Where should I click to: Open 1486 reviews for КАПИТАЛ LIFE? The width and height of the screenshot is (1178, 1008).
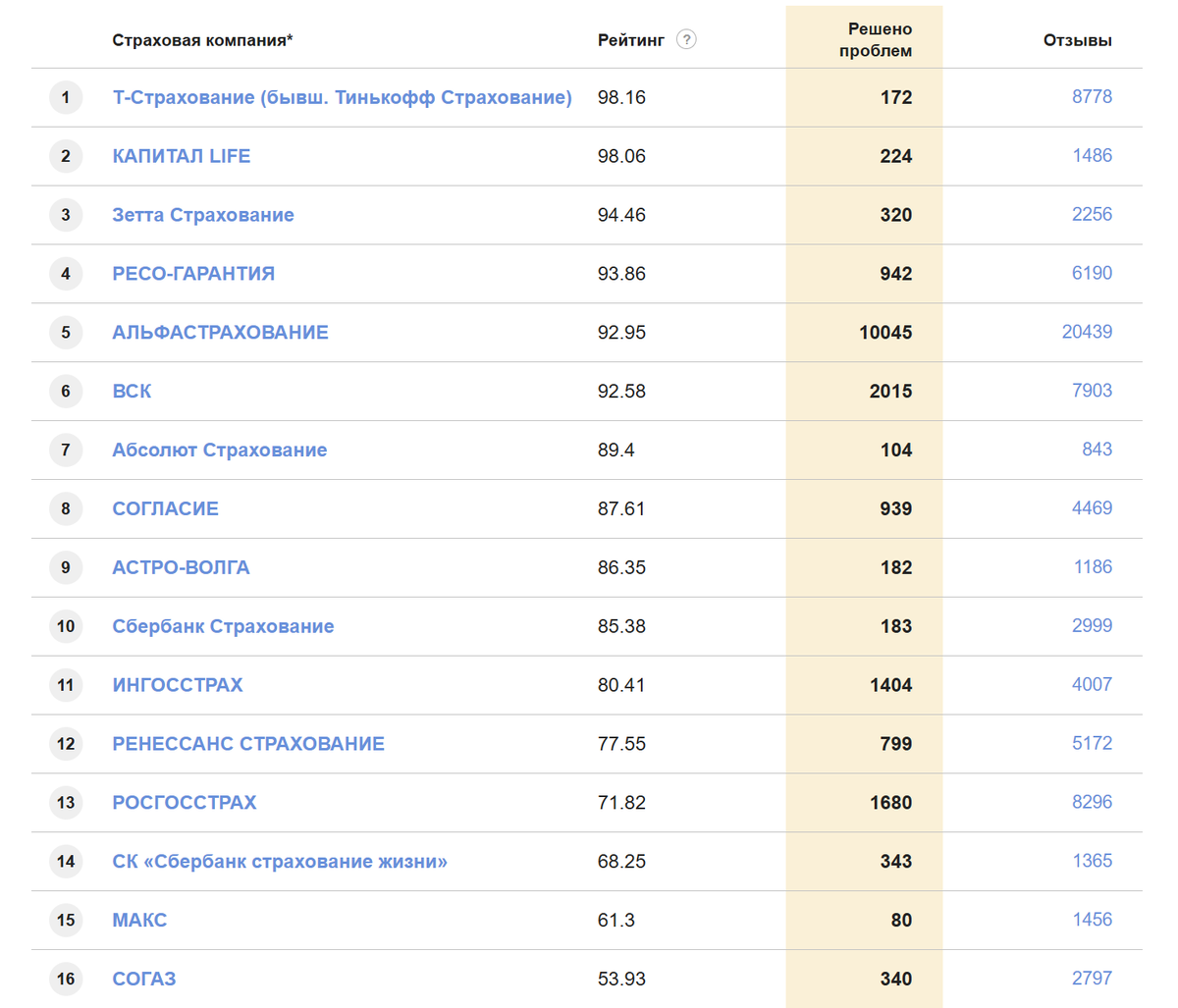(1092, 155)
